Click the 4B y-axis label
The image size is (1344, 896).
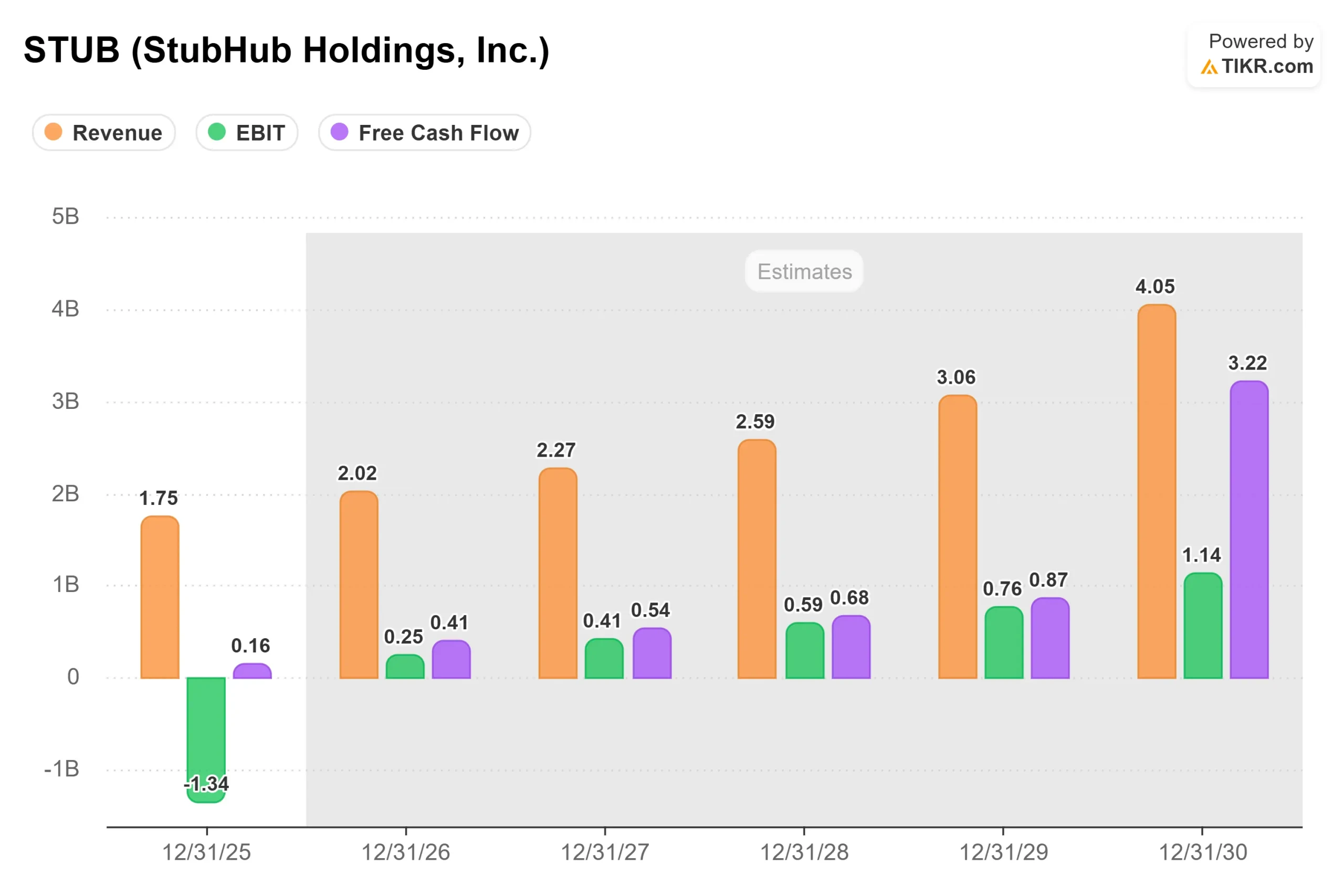click(66, 309)
